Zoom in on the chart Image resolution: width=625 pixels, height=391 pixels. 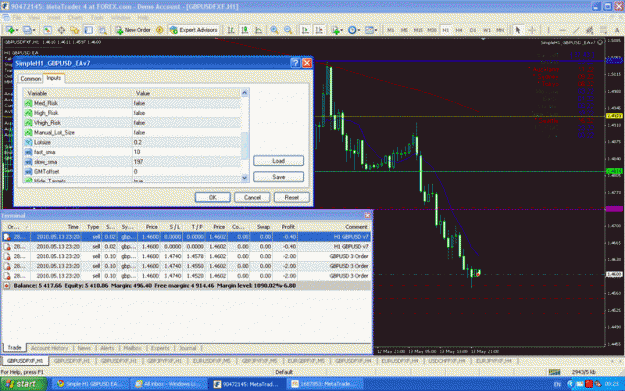point(274,30)
